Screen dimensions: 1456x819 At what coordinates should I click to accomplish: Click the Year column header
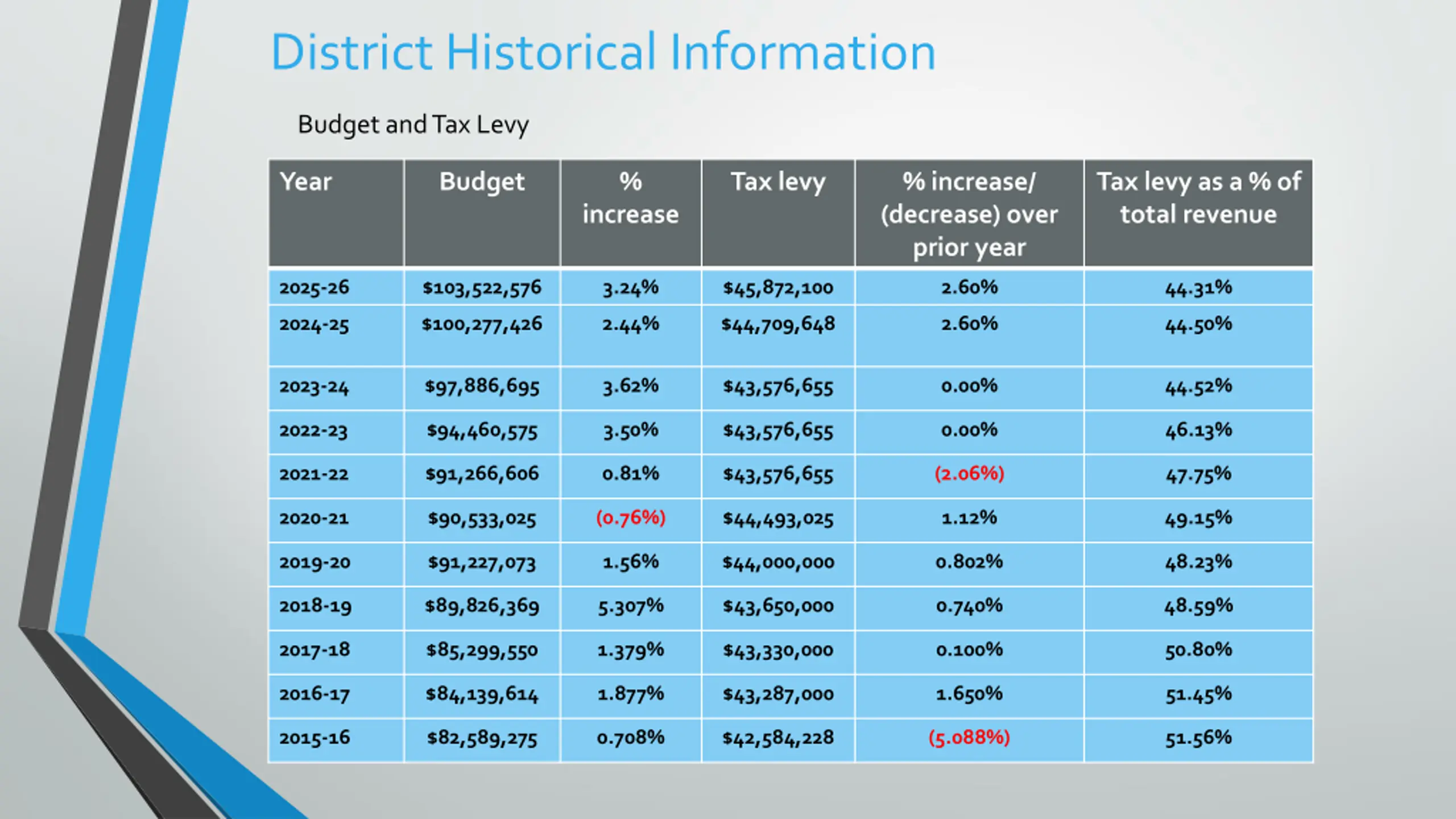point(336,213)
